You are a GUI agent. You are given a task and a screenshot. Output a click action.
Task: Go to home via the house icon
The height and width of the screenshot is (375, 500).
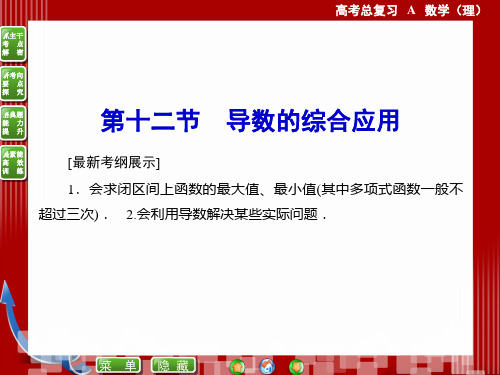pyautogui.click(x=267, y=366)
